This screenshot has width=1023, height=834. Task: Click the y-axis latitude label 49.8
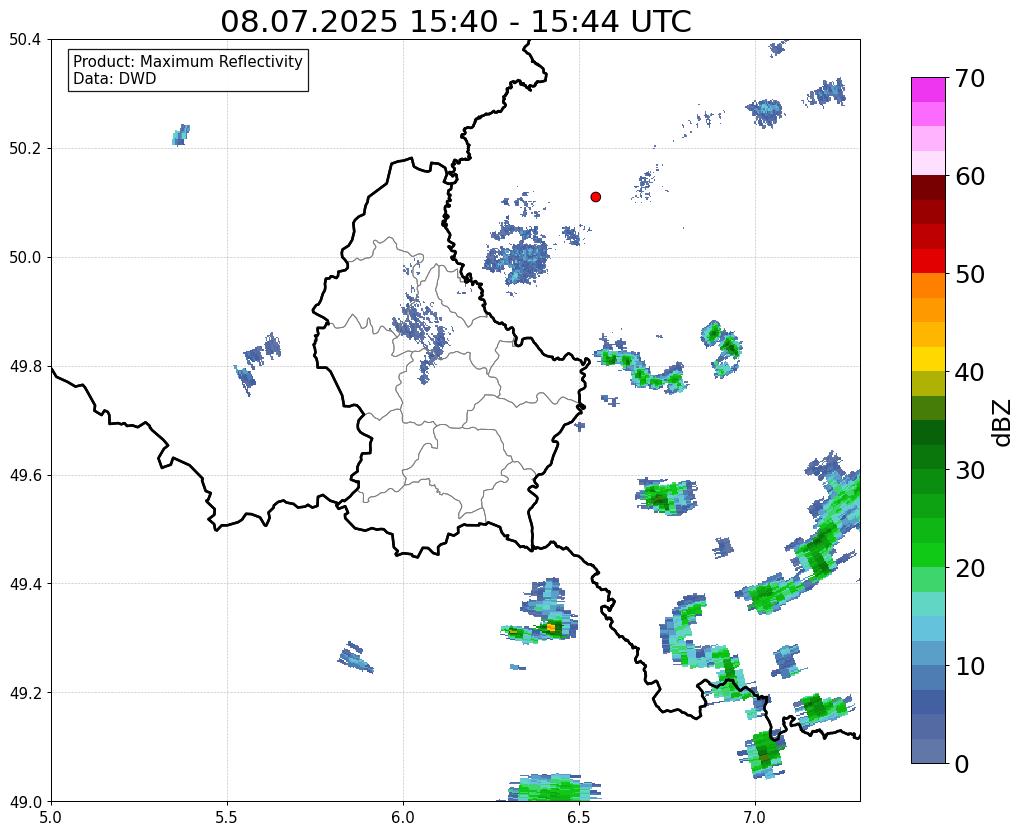[25, 366]
